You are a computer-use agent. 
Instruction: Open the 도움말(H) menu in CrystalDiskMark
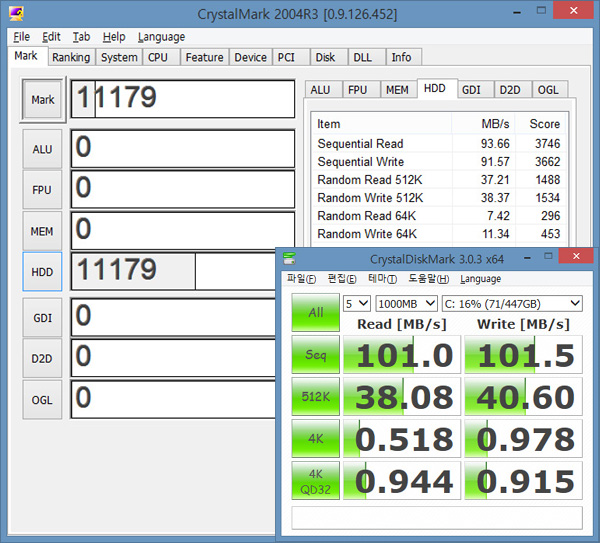click(429, 279)
